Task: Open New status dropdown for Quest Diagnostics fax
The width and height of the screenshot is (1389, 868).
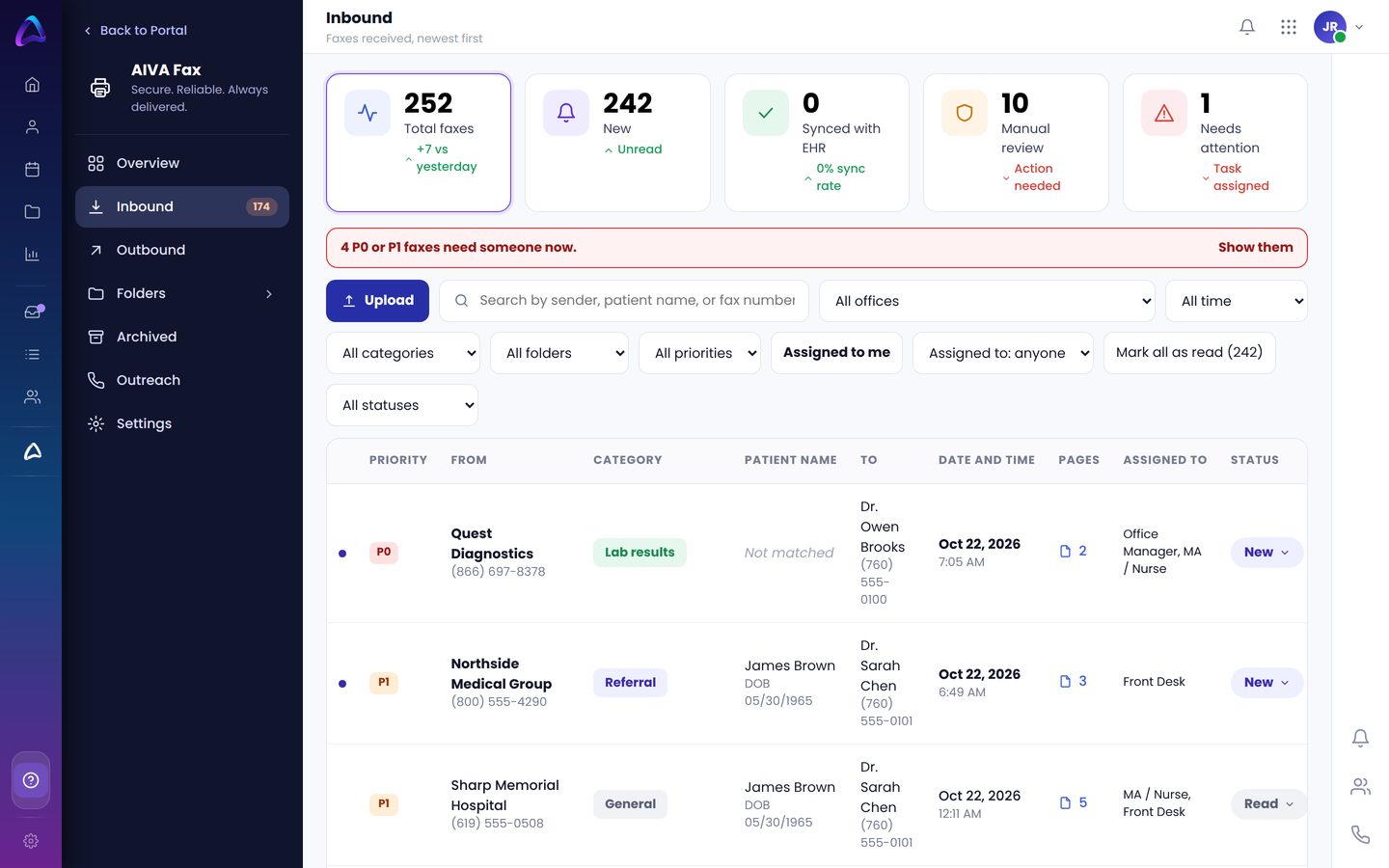Action: pyautogui.click(x=1266, y=553)
